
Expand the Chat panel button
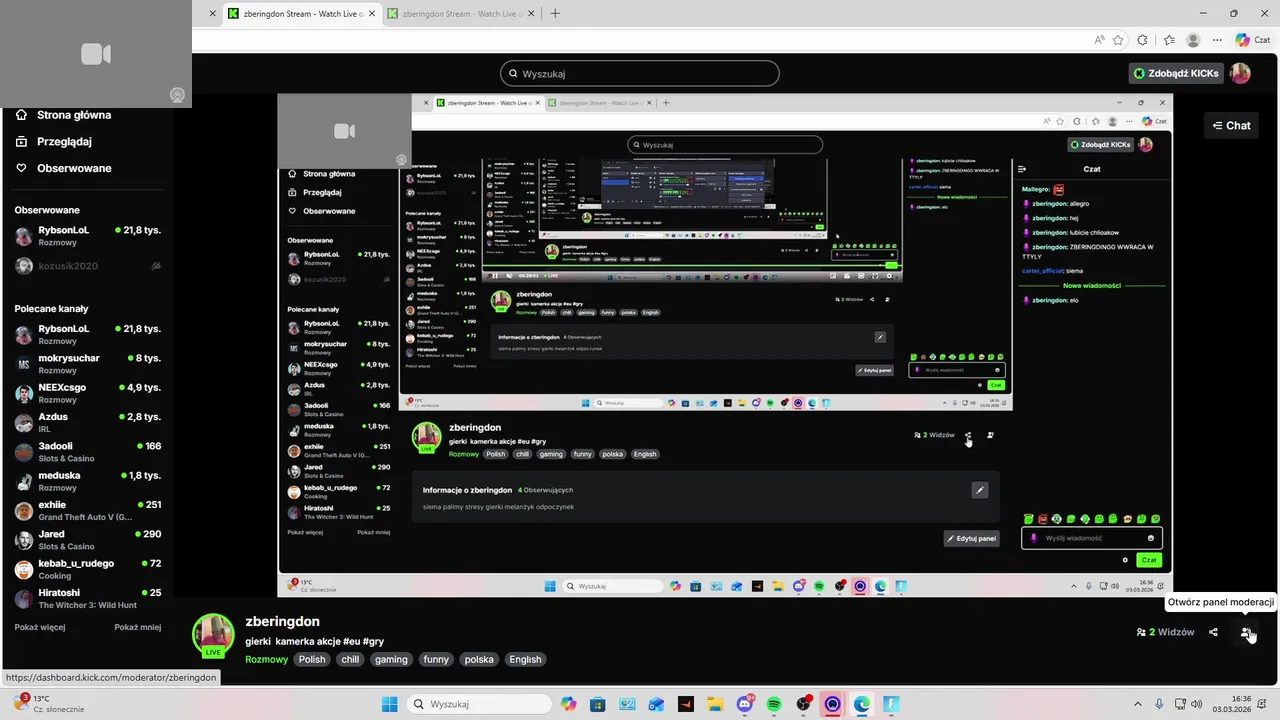(1232, 125)
